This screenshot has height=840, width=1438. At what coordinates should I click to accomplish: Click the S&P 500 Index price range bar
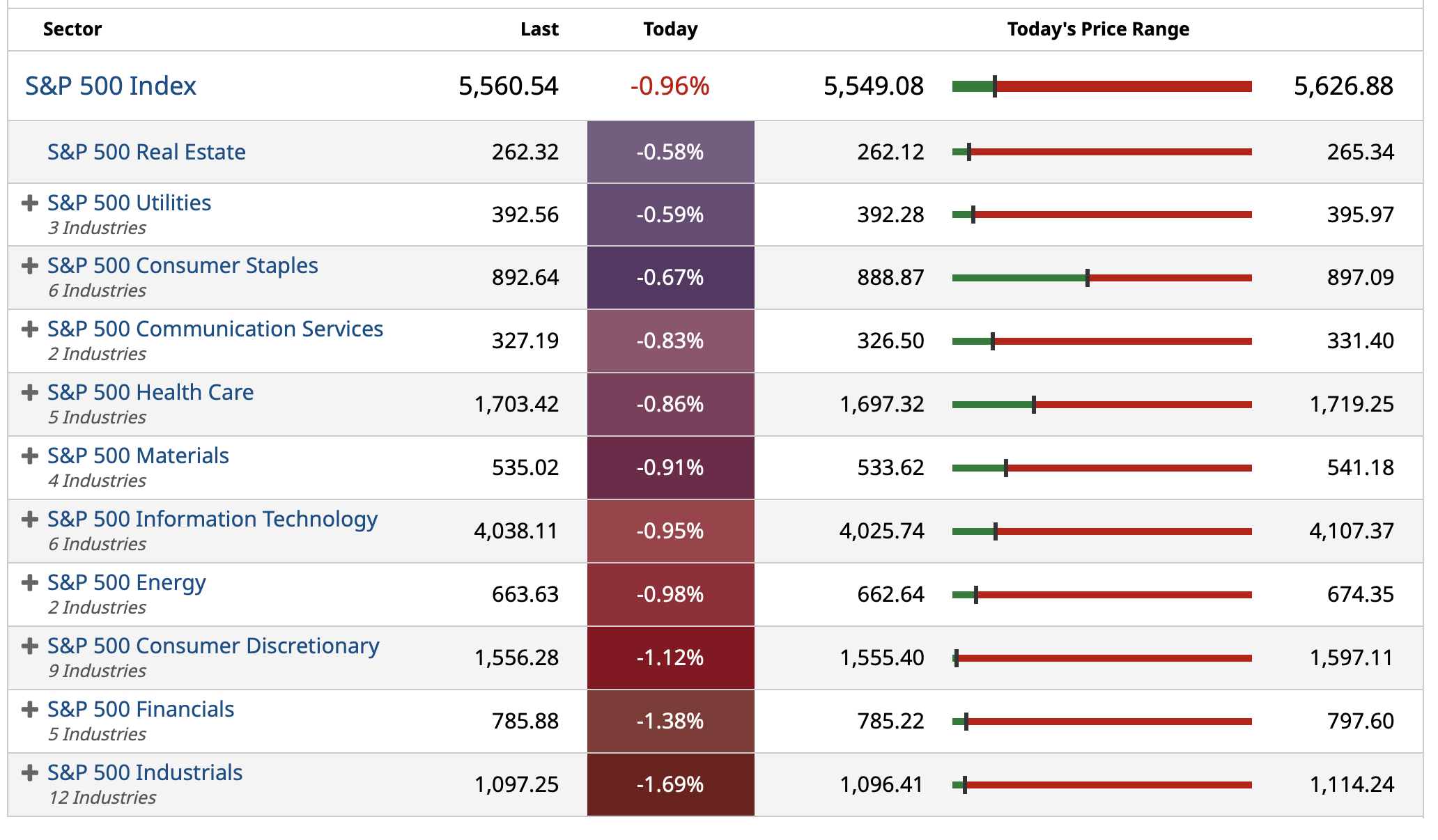[1101, 86]
